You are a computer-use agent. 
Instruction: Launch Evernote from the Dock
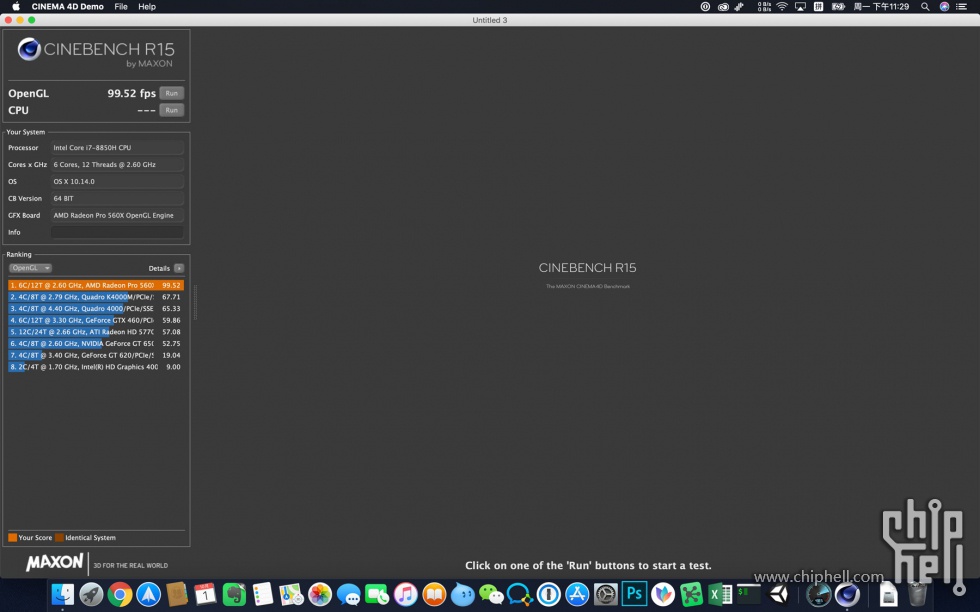[x=234, y=594]
